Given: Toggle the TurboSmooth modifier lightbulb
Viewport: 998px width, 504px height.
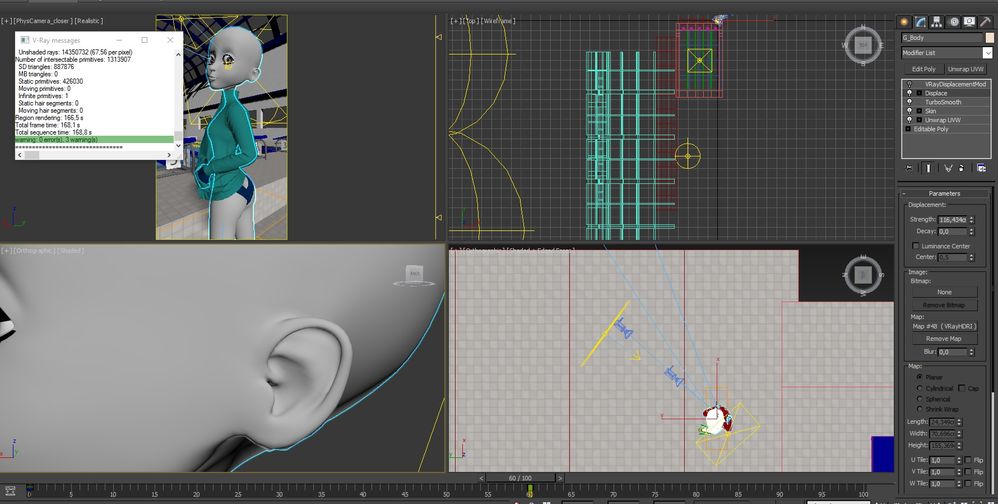Looking at the screenshot, I should (x=909, y=102).
